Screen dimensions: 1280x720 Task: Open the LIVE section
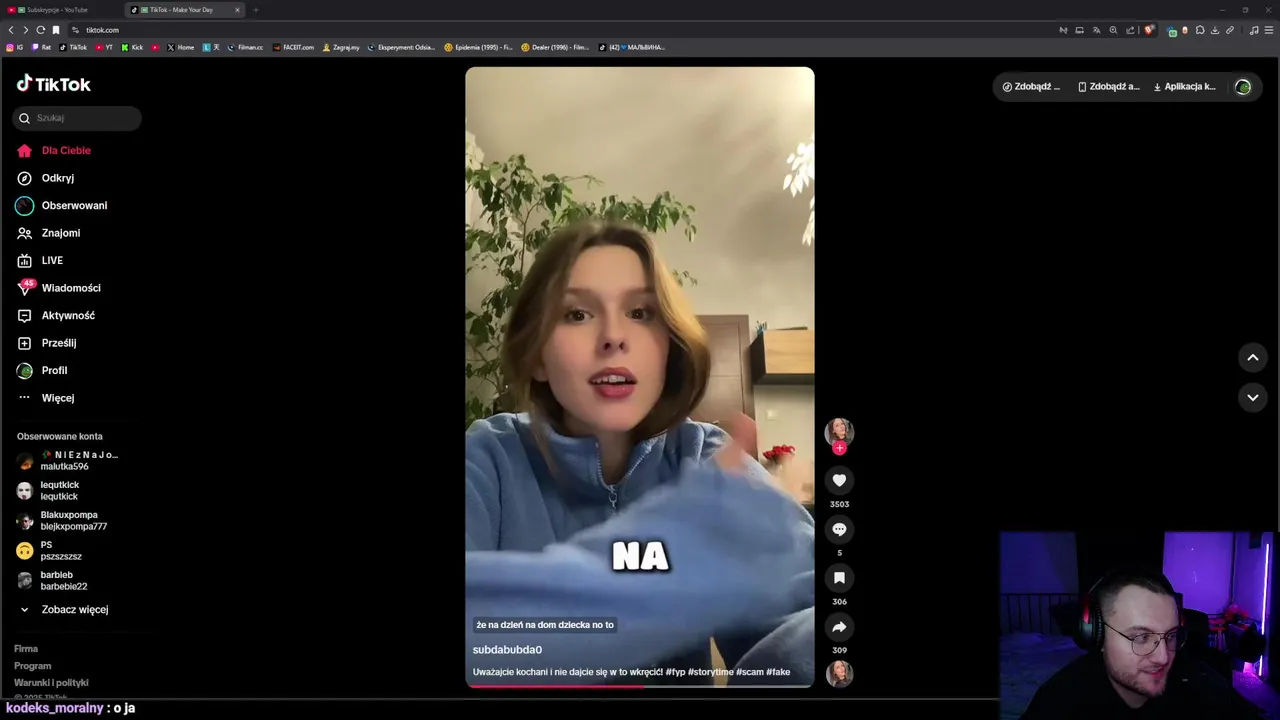pyautogui.click(x=40, y=260)
